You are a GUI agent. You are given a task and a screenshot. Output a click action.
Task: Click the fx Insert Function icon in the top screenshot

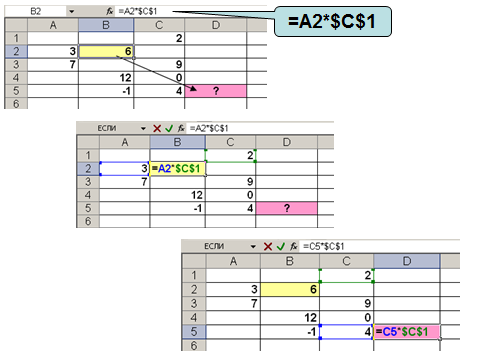(x=110, y=11)
